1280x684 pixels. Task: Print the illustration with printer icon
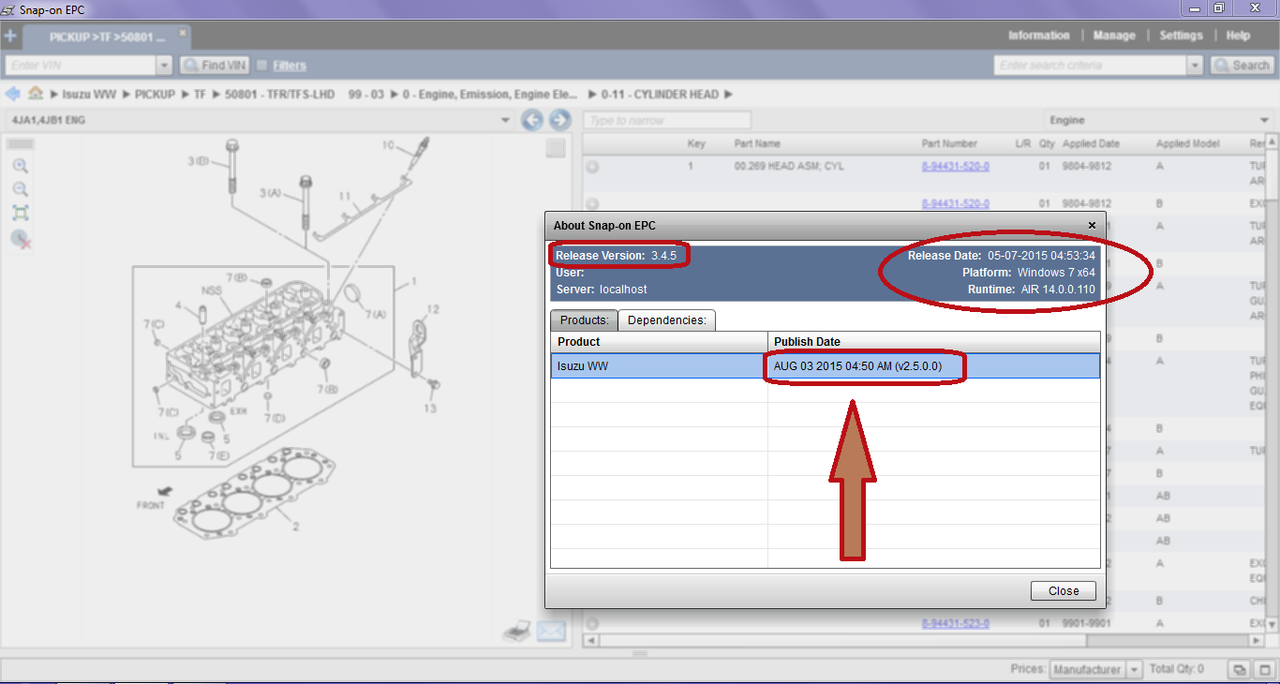(x=516, y=631)
